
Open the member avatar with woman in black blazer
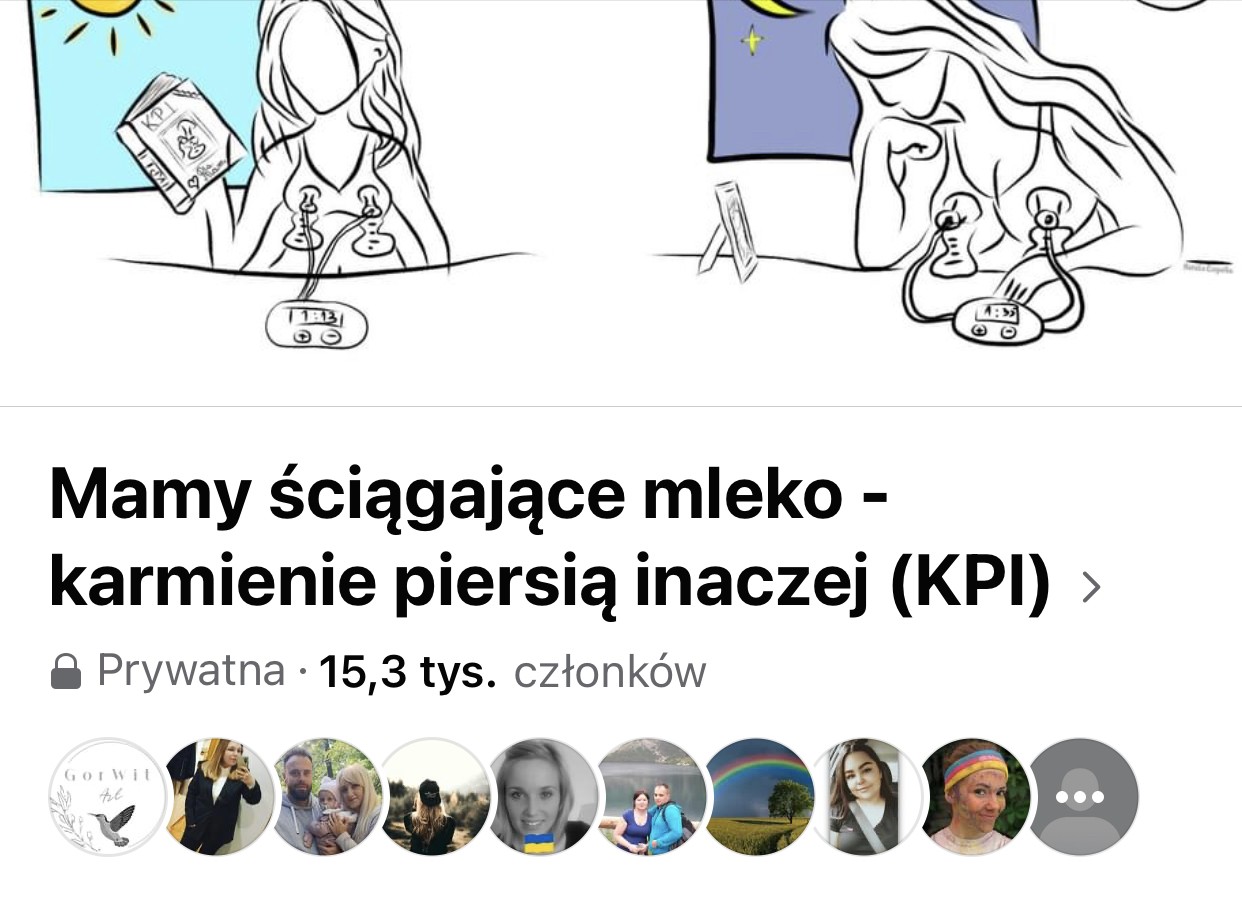point(217,797)
